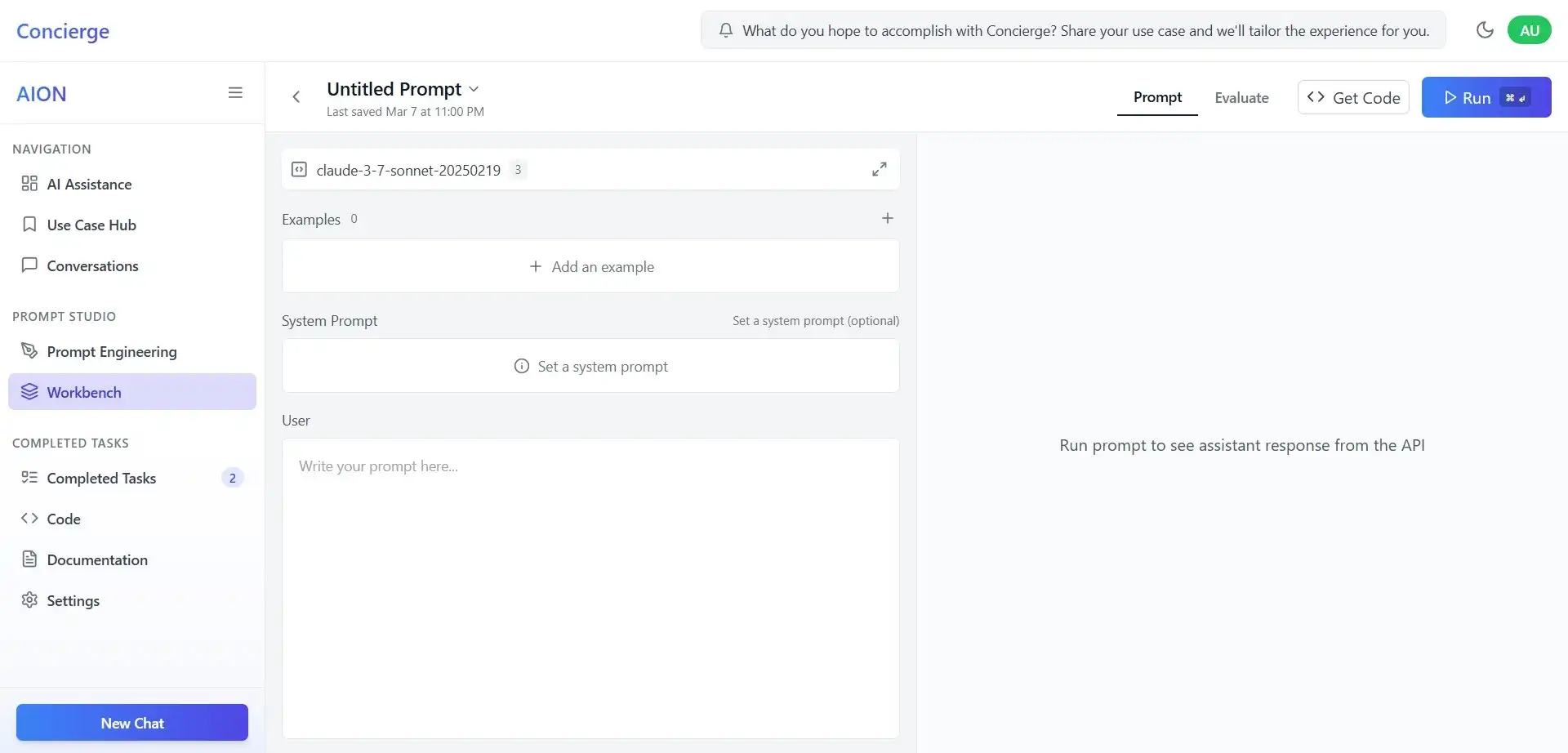The width and height of the screenshot is (1568, 753).
Task: Open the Use Case Hub bookmark icon
Action: pyautogui.click(x=29, y=224)
